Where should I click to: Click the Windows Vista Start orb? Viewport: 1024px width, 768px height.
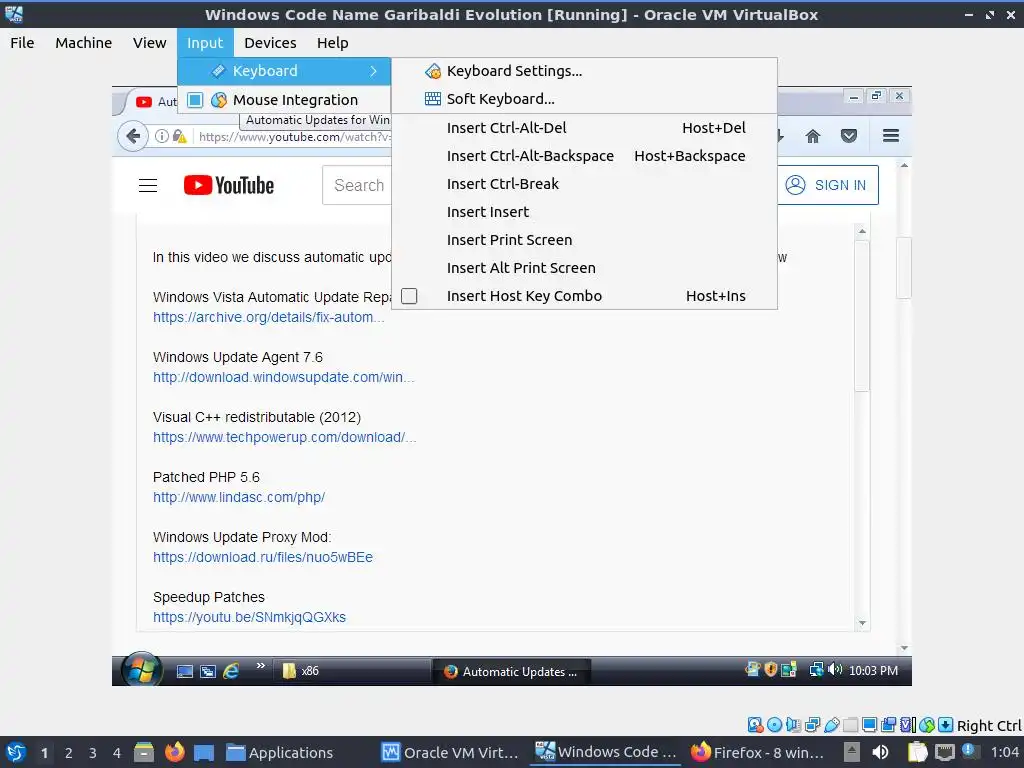pyautogui.click(x=142, y=670)
